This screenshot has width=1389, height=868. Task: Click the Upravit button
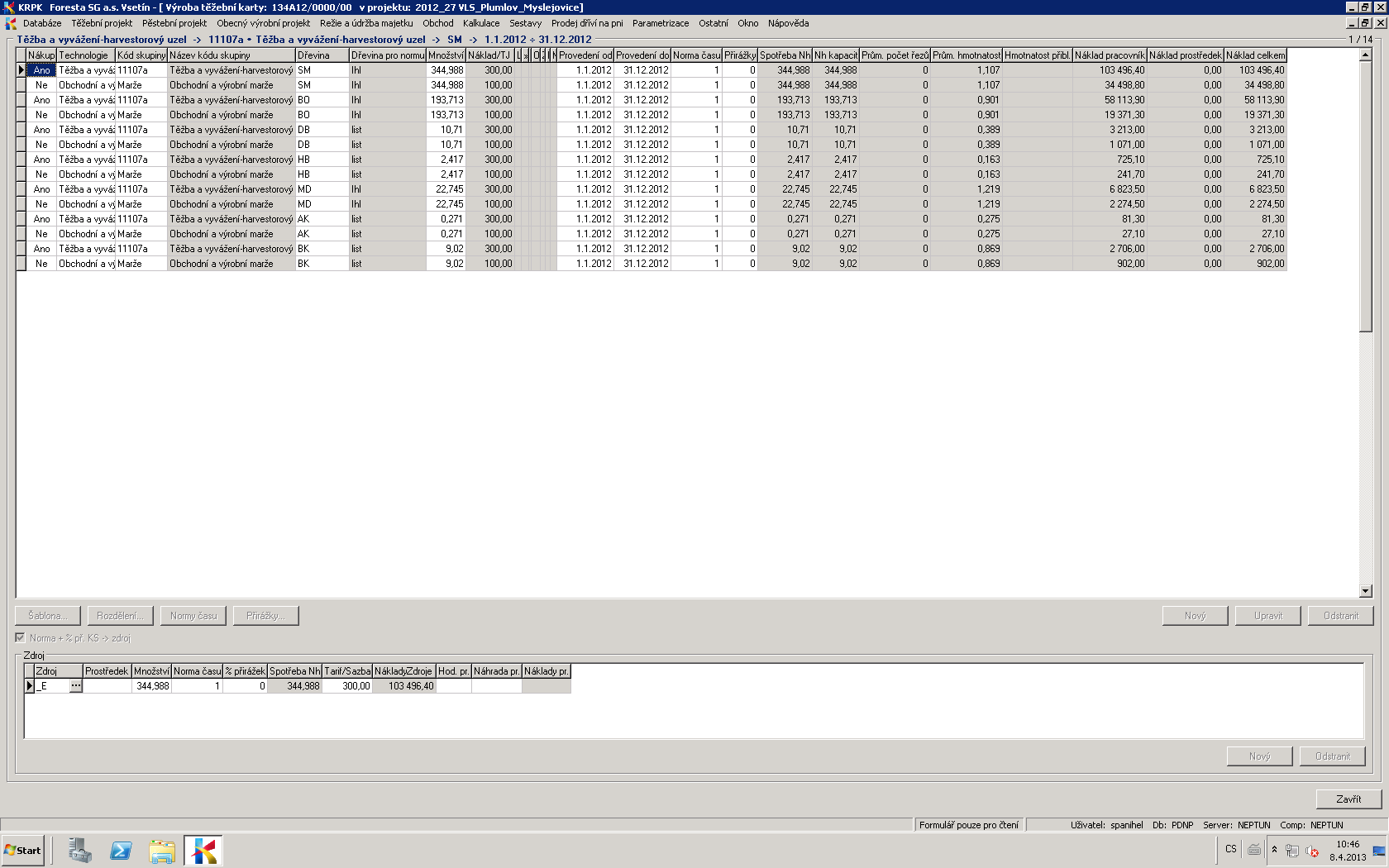pos(1267,616)
